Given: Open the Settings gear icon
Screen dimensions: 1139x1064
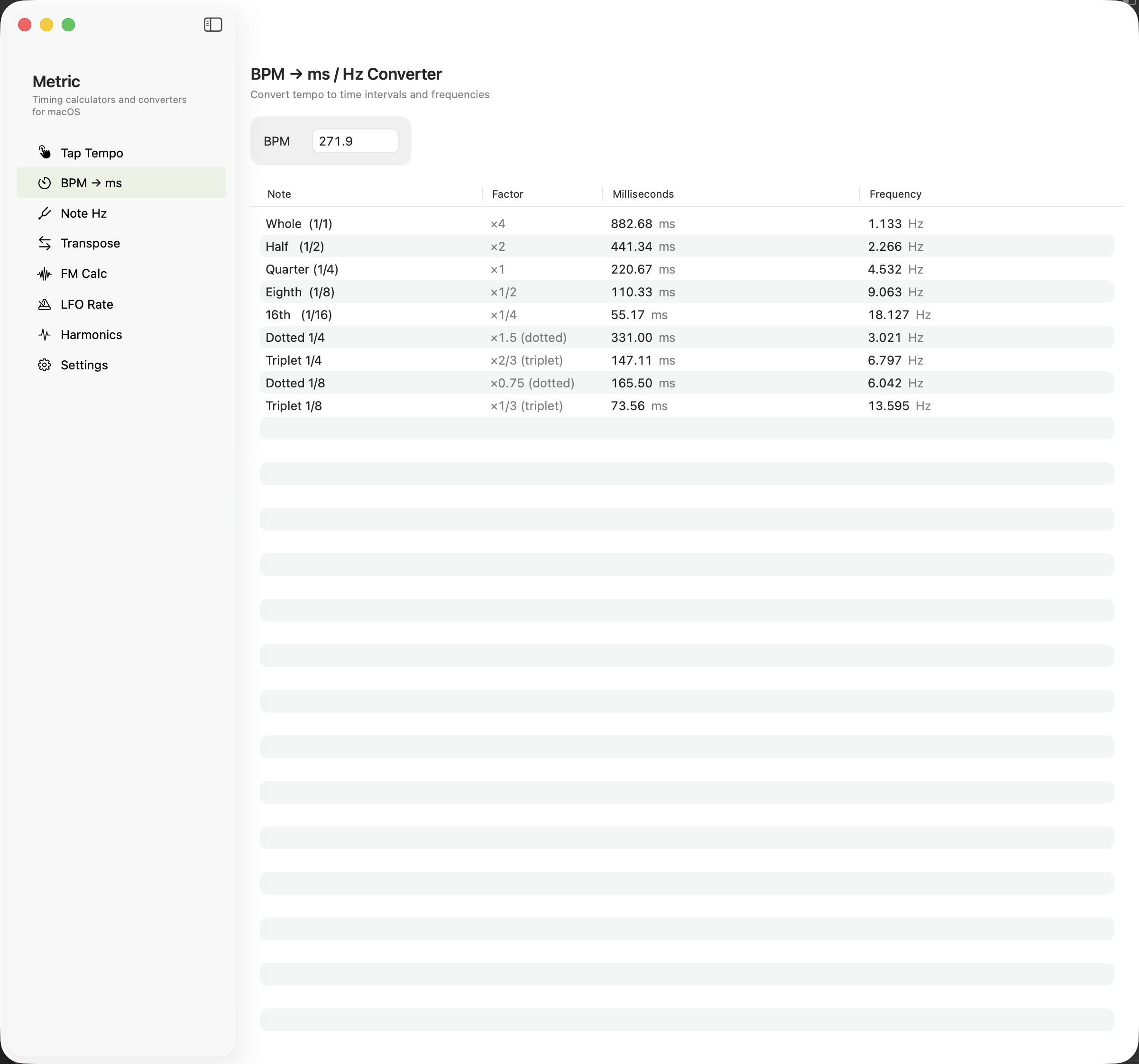Looking at the screenshot, I should click(45, 365).
